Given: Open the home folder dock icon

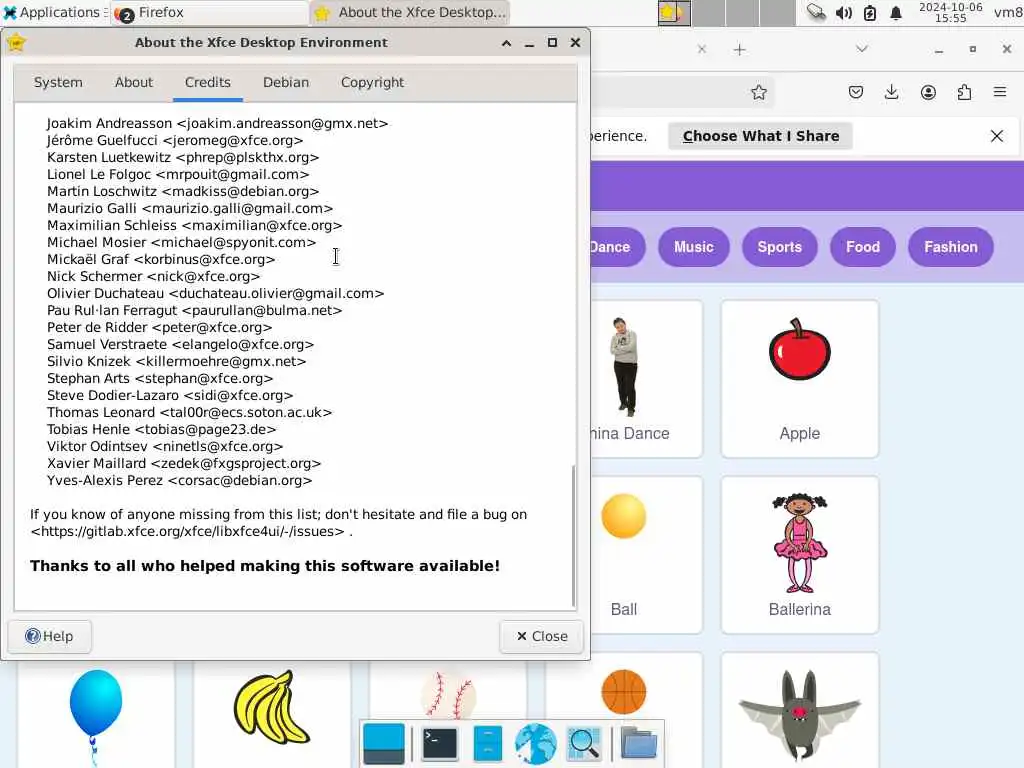Looking at the screenshot, I should [x=639, y=743].
